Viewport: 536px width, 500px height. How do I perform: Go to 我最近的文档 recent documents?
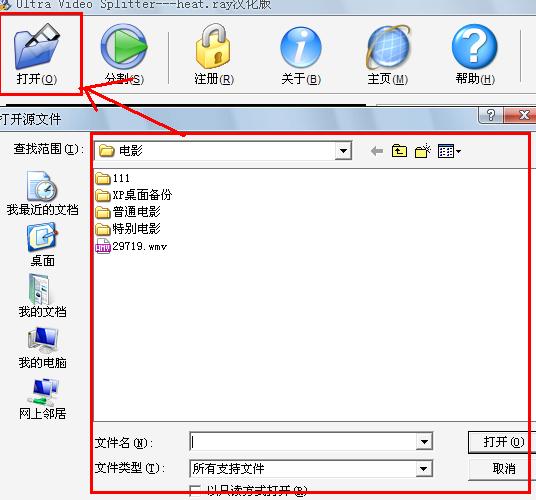42,193
